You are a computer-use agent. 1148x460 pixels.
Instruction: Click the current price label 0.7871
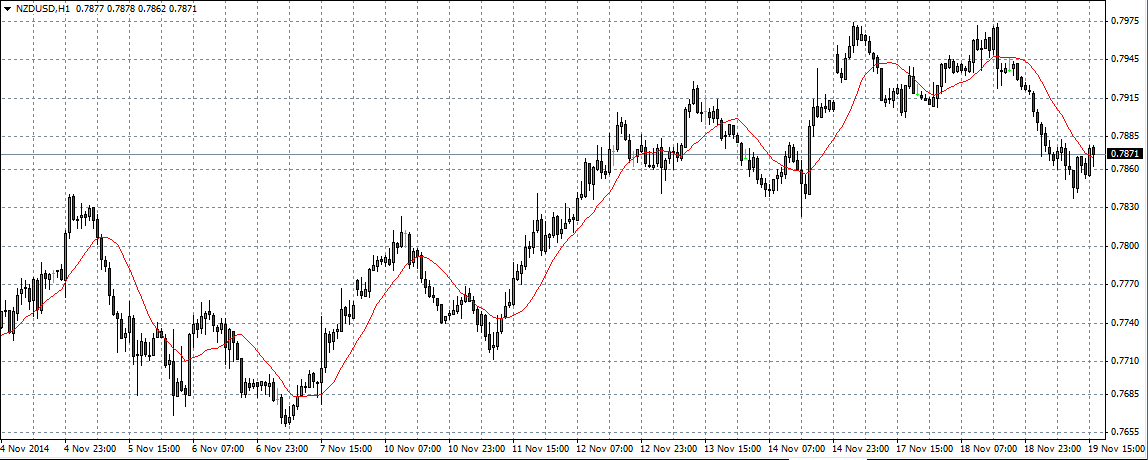click(x=1124, y=154)
